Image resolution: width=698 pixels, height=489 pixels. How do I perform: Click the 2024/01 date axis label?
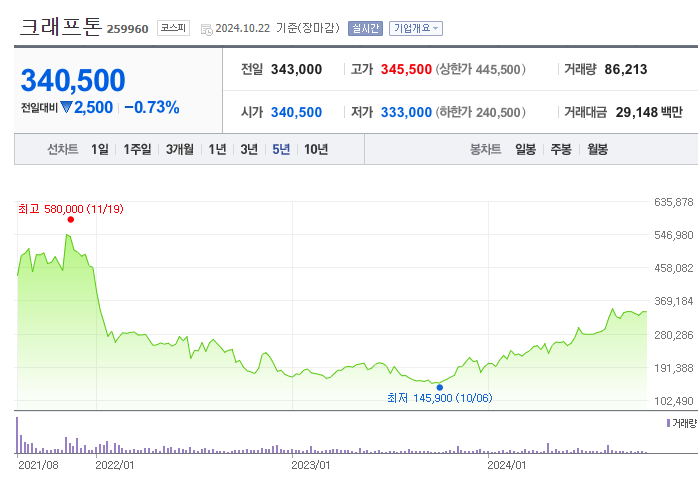click(x=507, y=465)
